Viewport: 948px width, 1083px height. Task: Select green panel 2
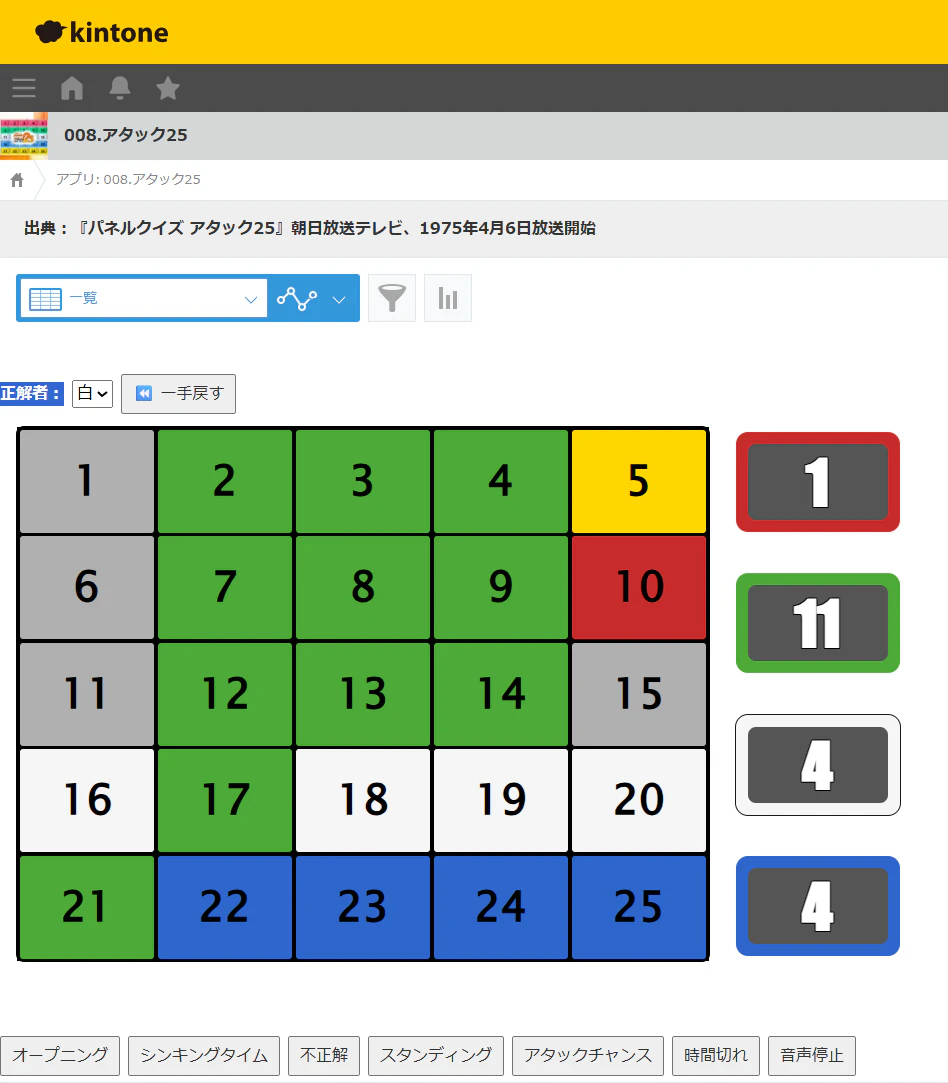pos(225,481)
